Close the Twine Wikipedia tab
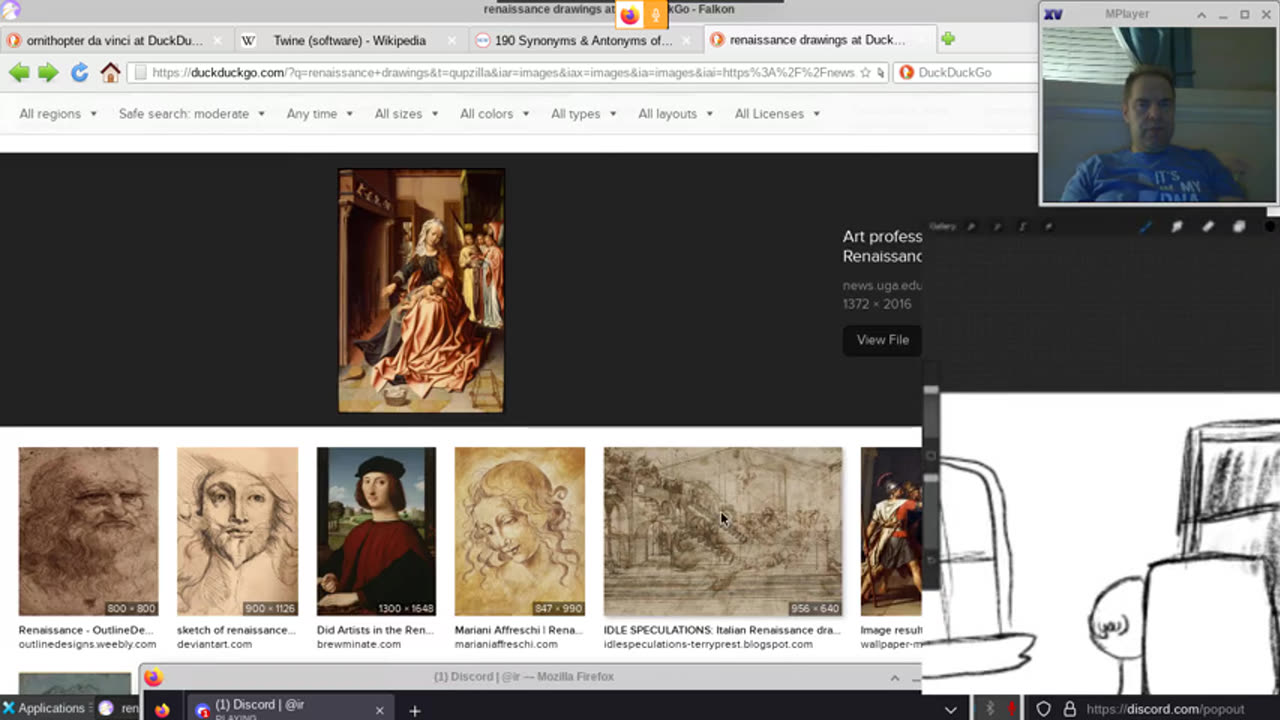This screenshot has width=1280, height=720. click(x=452, y=40)
